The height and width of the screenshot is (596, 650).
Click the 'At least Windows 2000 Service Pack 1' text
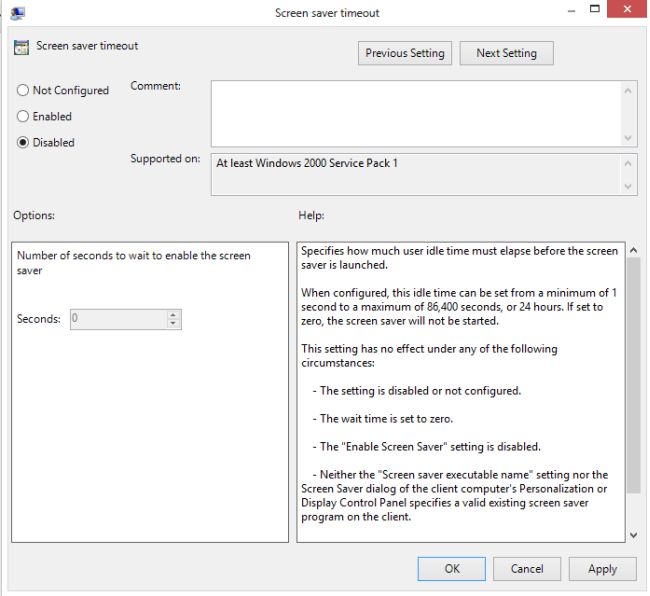pyautogui.click(x=307, y=163)
